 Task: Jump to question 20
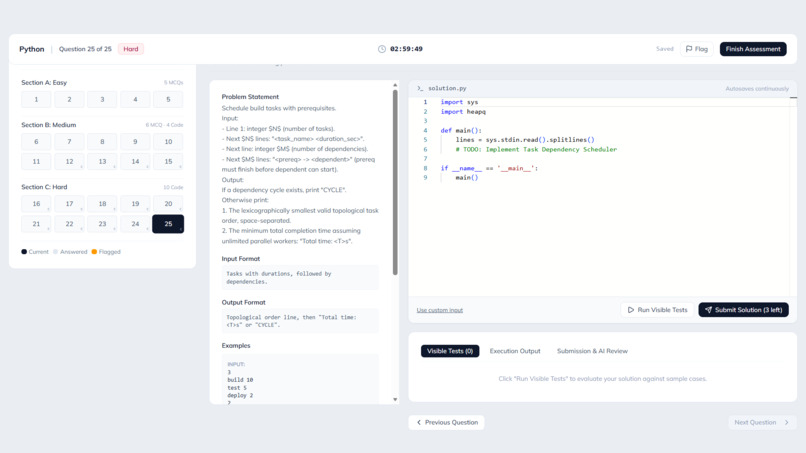168,204
